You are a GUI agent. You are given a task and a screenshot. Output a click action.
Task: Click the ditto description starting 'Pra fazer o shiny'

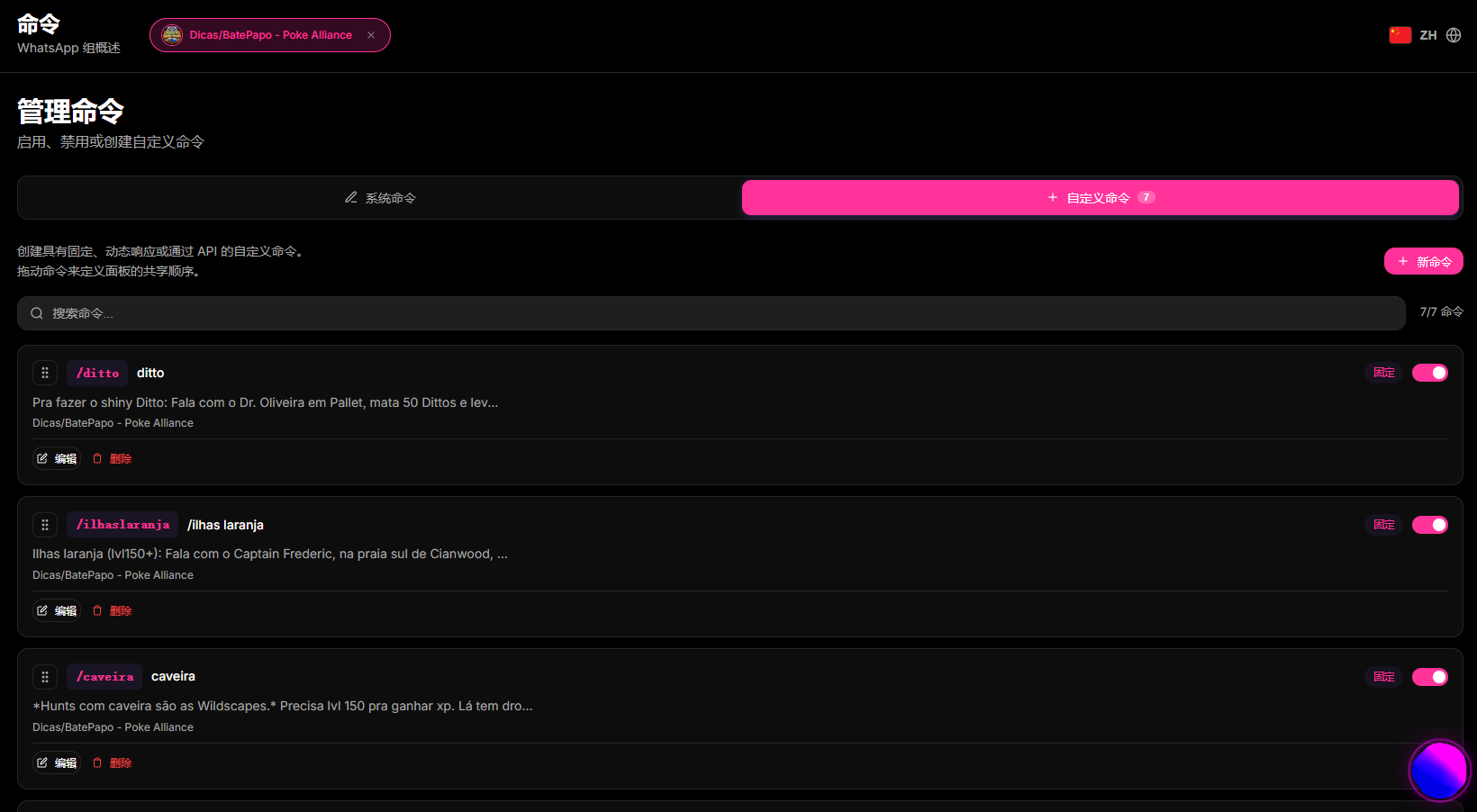(266, 402)
